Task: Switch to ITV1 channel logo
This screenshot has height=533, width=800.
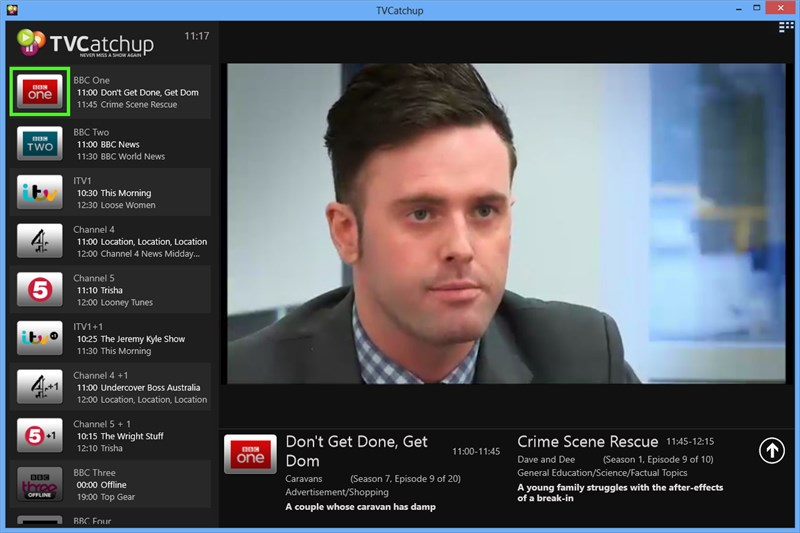Action: point(40,192)
